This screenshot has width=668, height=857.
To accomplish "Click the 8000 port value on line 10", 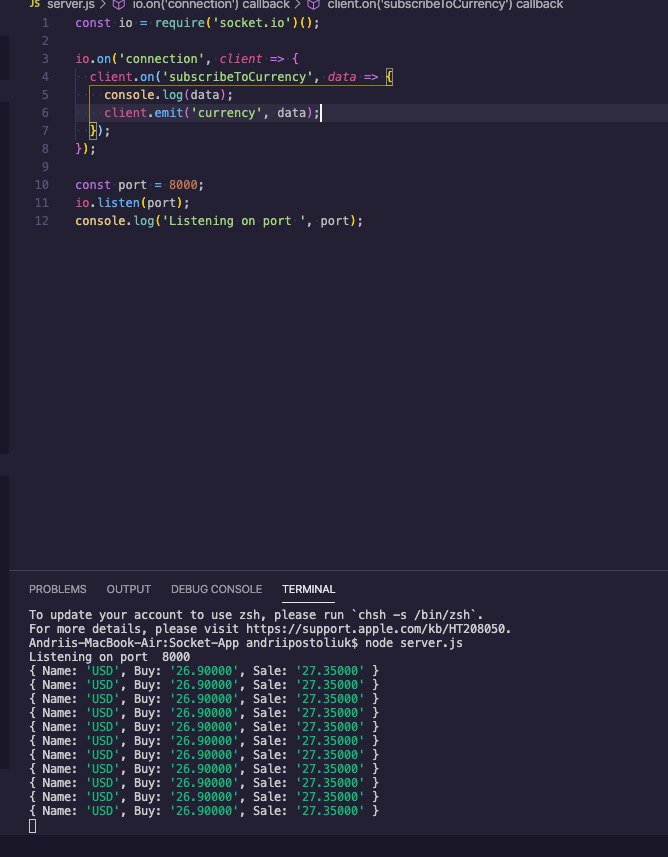I will click(x=183, y=185).
